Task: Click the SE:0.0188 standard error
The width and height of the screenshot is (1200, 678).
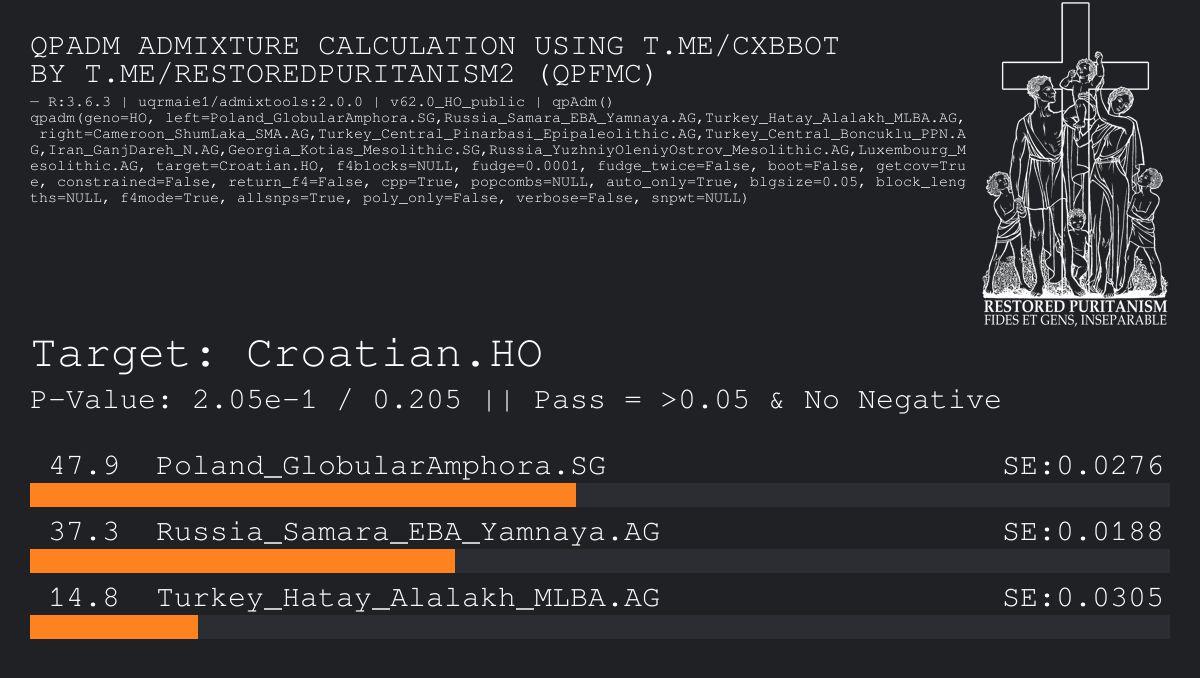Action: point(1083,532)
